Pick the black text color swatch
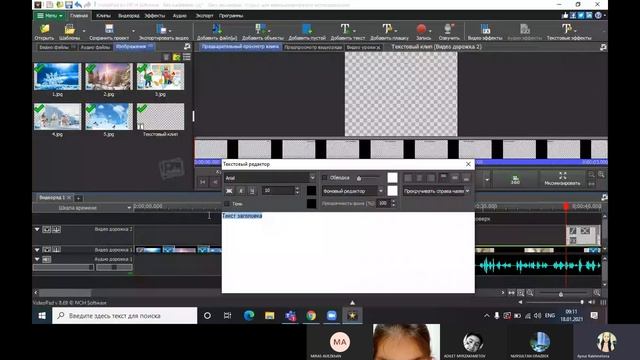The image size is (640, 360). tap(311, 191)
